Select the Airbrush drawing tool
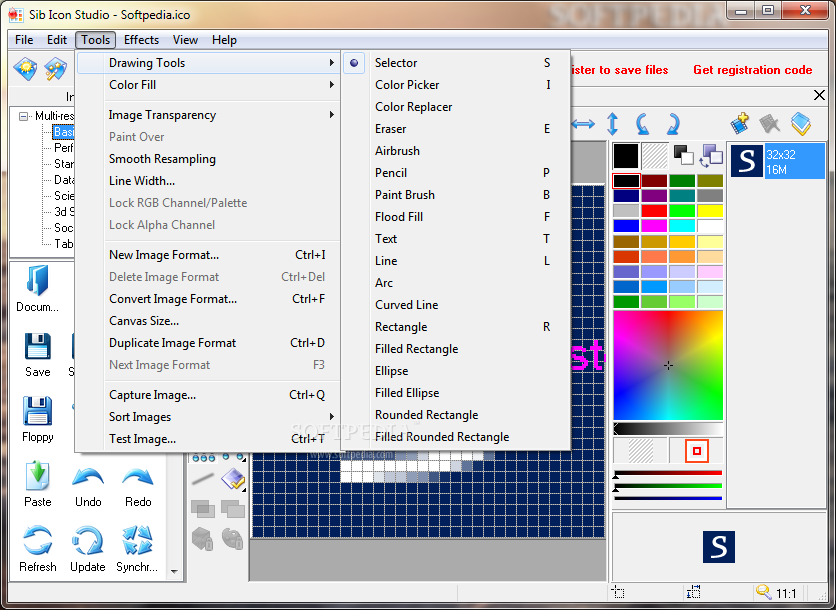Viewport: 836px width, 610px height. [456, 151]
